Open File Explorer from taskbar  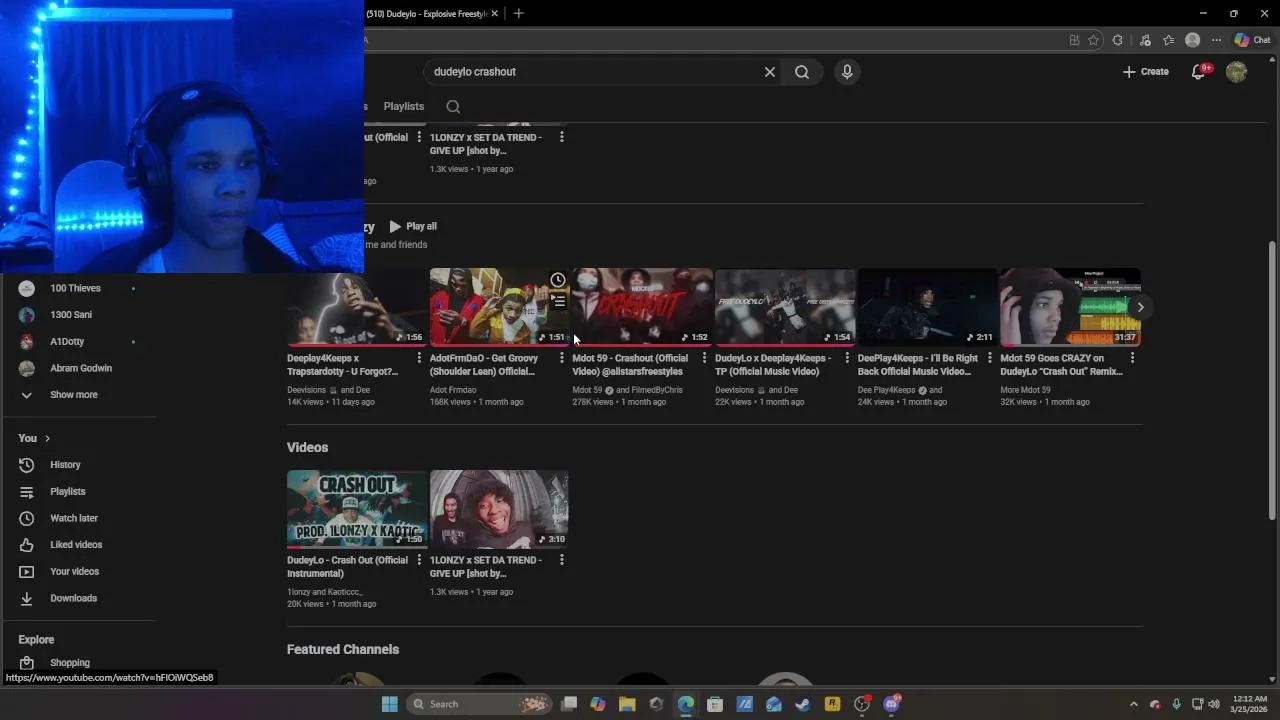[627, 704]
